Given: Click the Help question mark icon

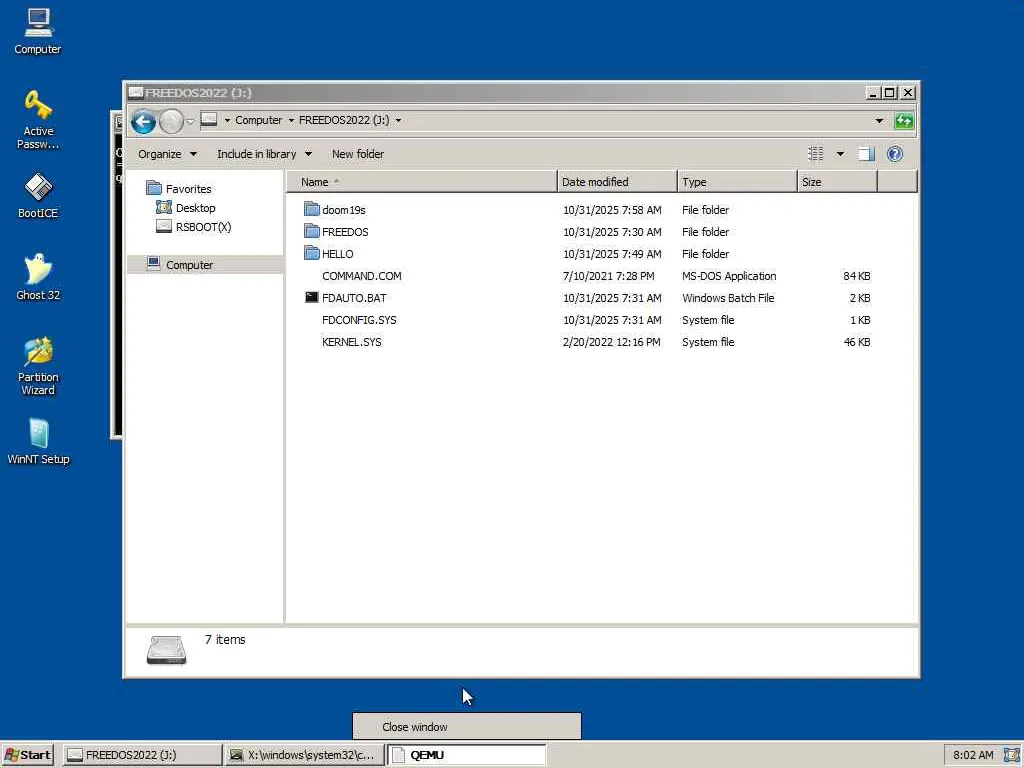Looking at the screenshot, I should pyautogui.click(x=895, y=154).
